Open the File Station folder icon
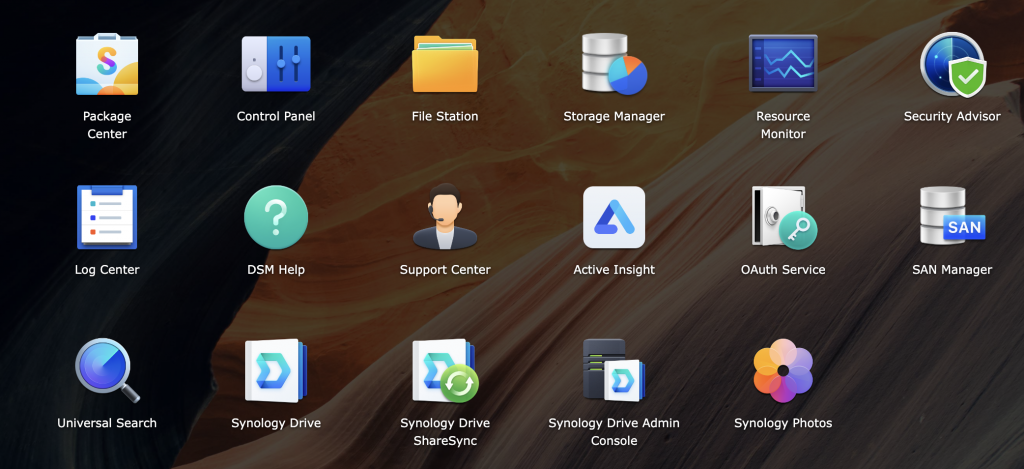1024x469 pixels. (445, 64)
